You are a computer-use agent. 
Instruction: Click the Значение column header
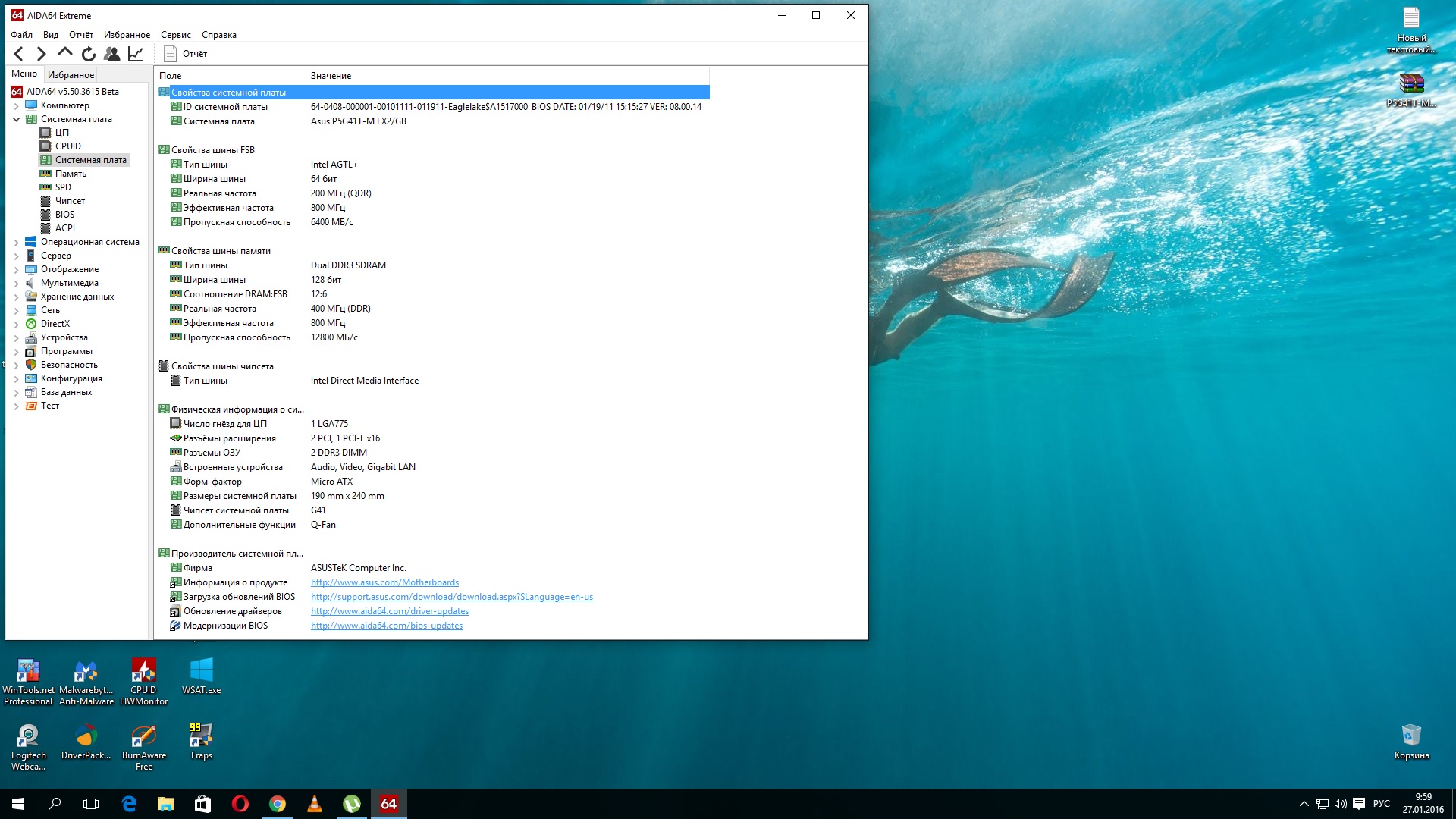click(331, 76)
